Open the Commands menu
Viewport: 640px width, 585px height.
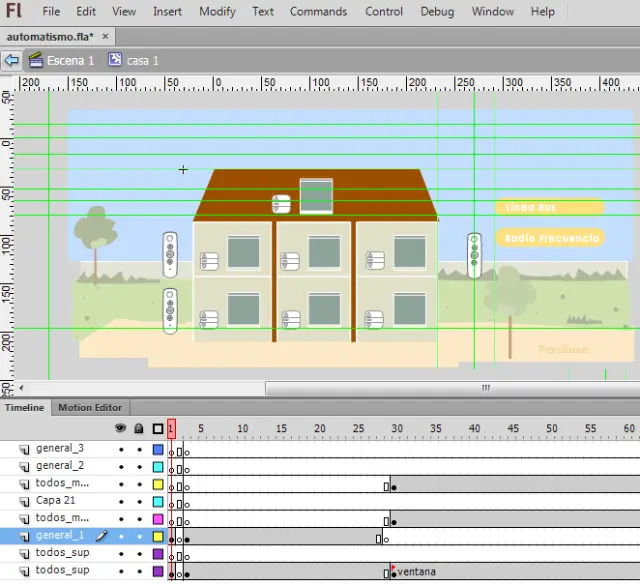pos(318,12)
